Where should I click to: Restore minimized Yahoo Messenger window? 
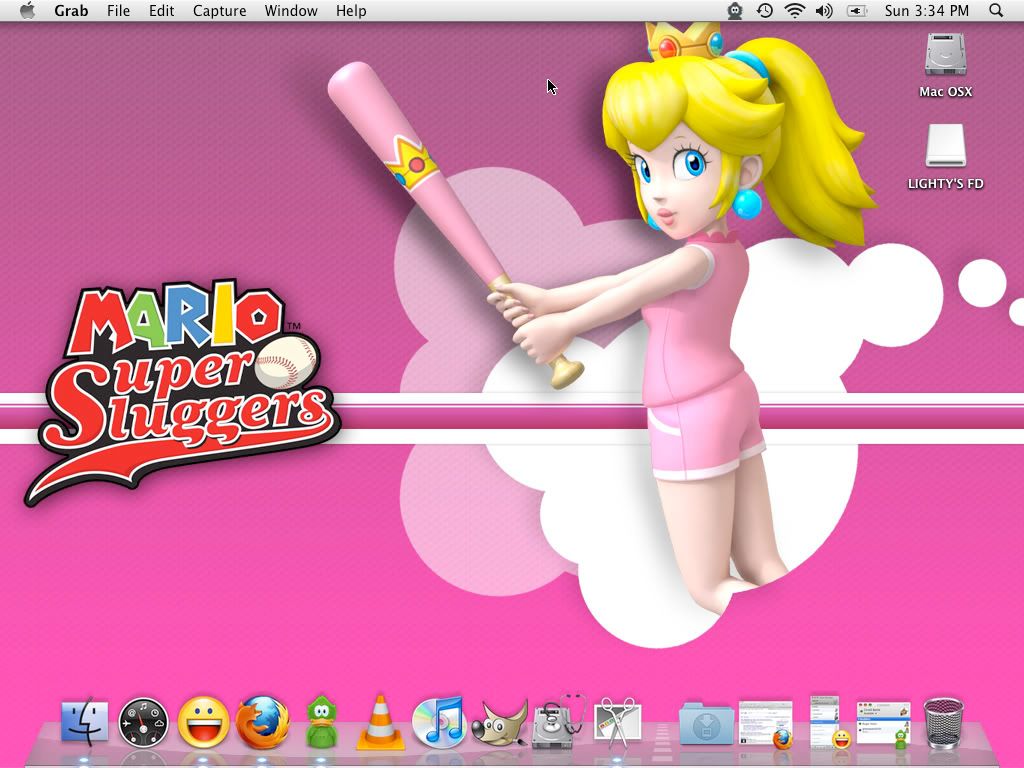pos(829,722)
